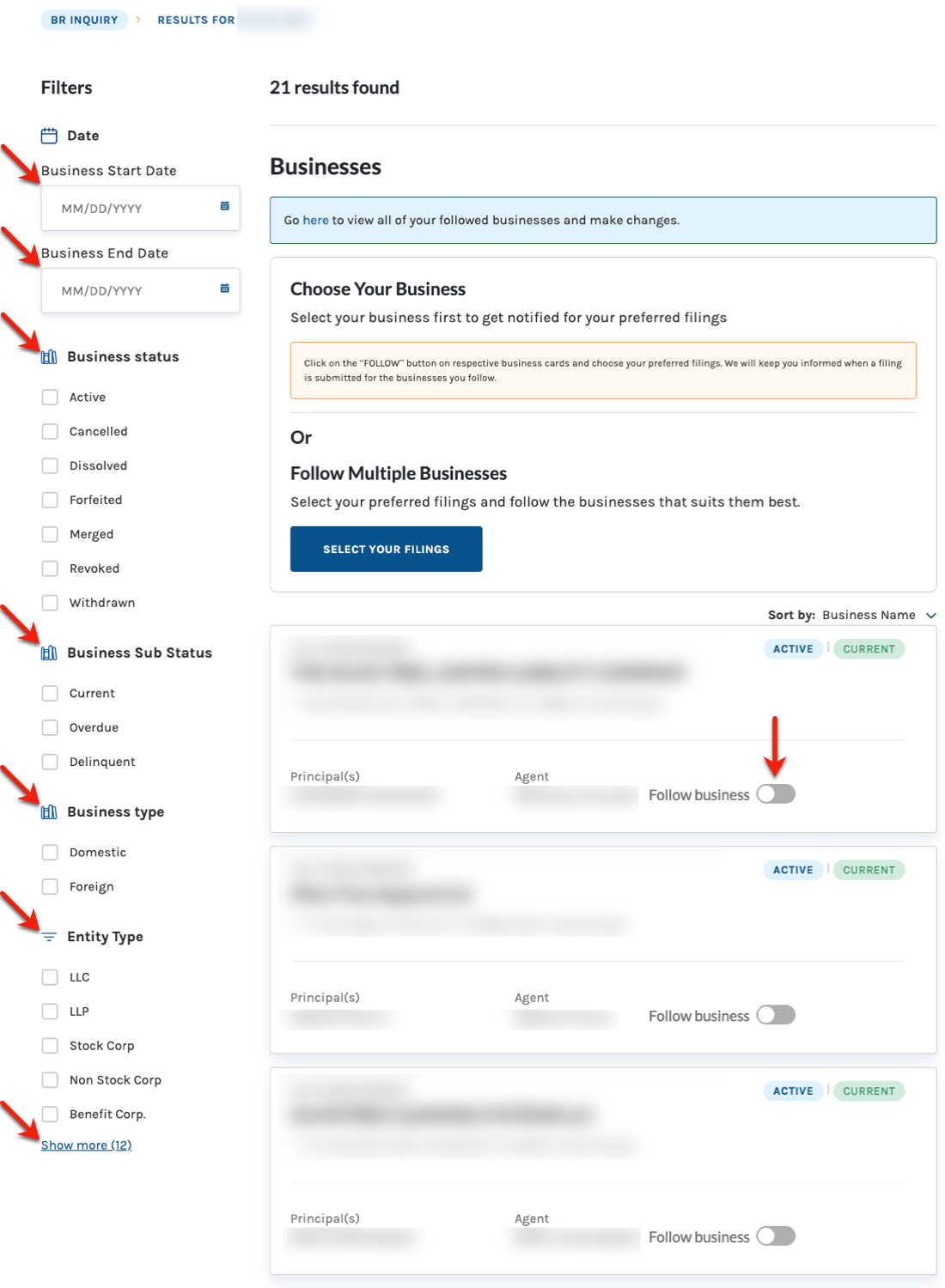Enable Follow business toggle on first card
Image resolution: width=945 pixels, height=1288 pixels.
click(776, 794)
